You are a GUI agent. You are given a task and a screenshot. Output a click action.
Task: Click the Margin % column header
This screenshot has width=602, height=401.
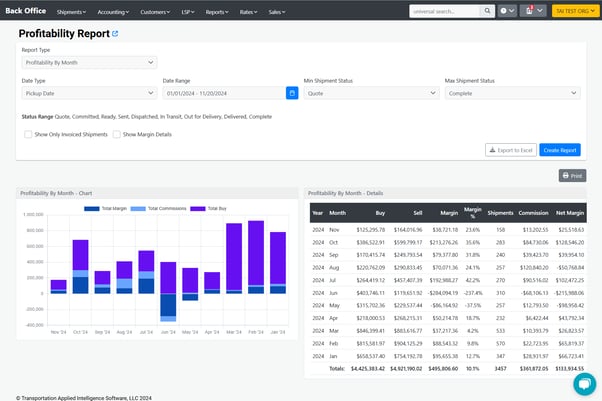[x=473, y=213]
